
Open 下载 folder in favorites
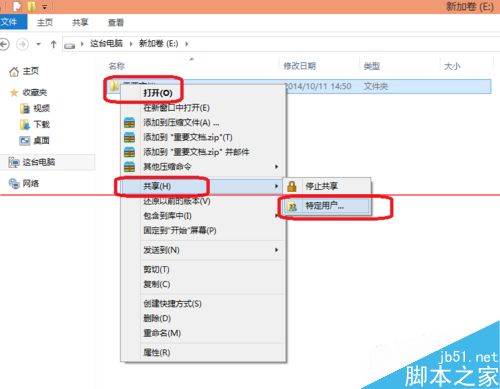click(x=42, y=124)
